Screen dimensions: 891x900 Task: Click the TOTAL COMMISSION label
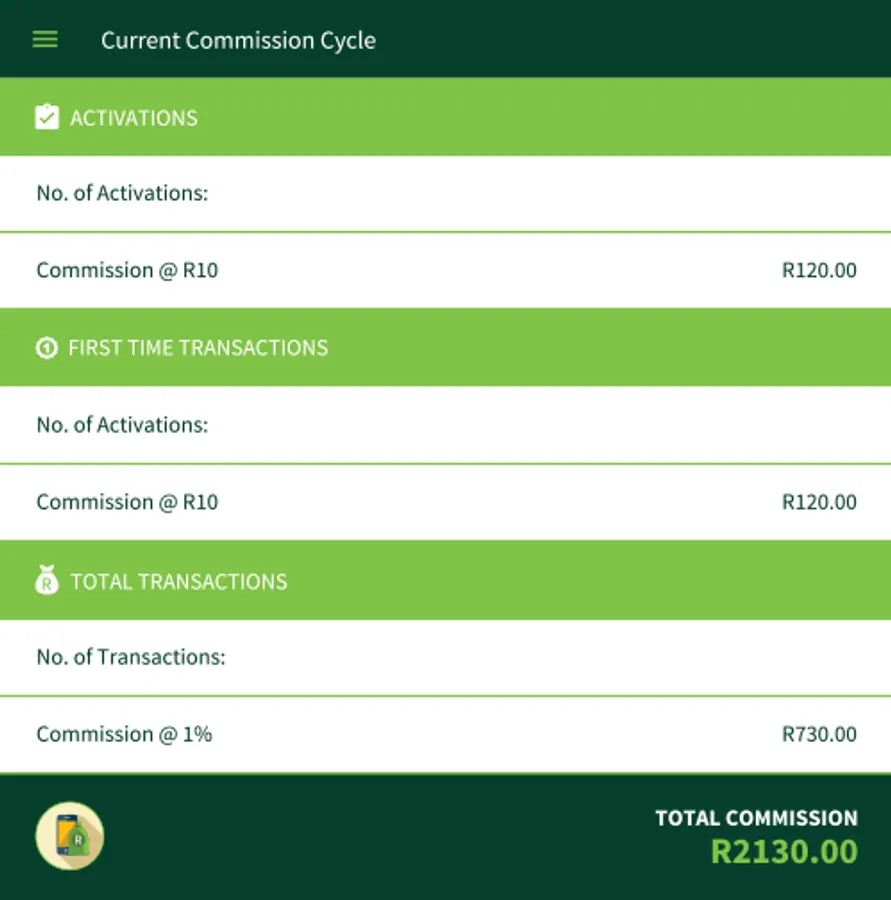point(756,818)
